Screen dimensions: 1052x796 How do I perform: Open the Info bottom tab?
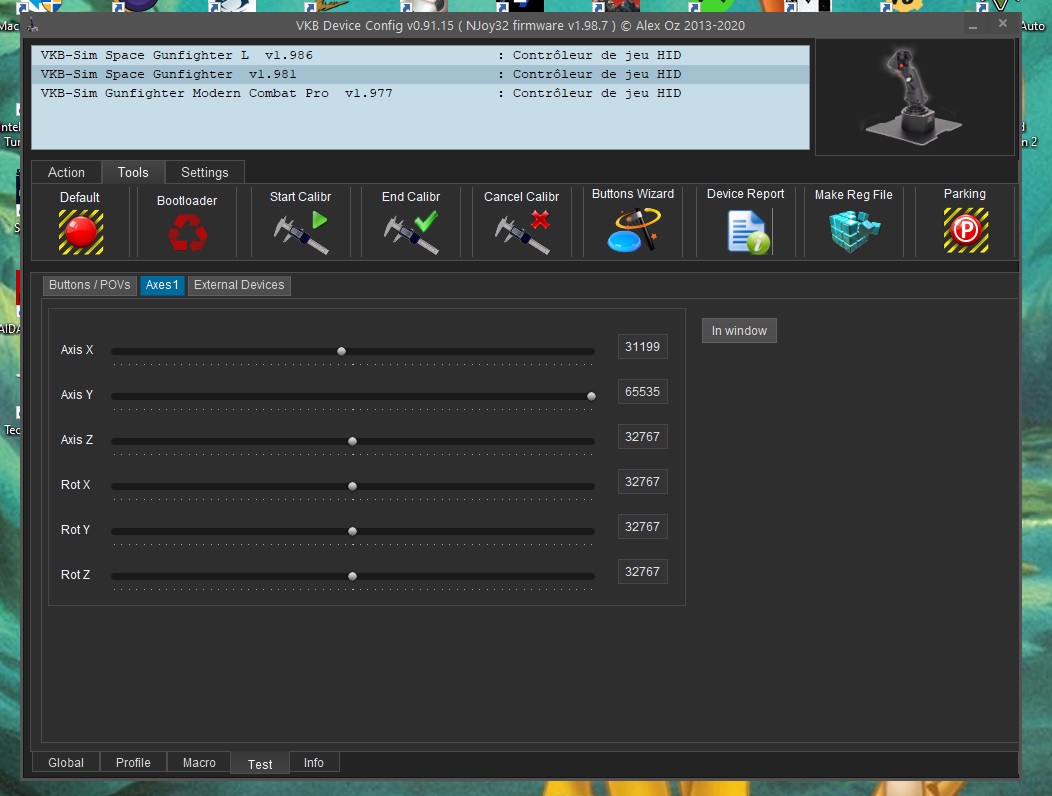coord(313,762)
